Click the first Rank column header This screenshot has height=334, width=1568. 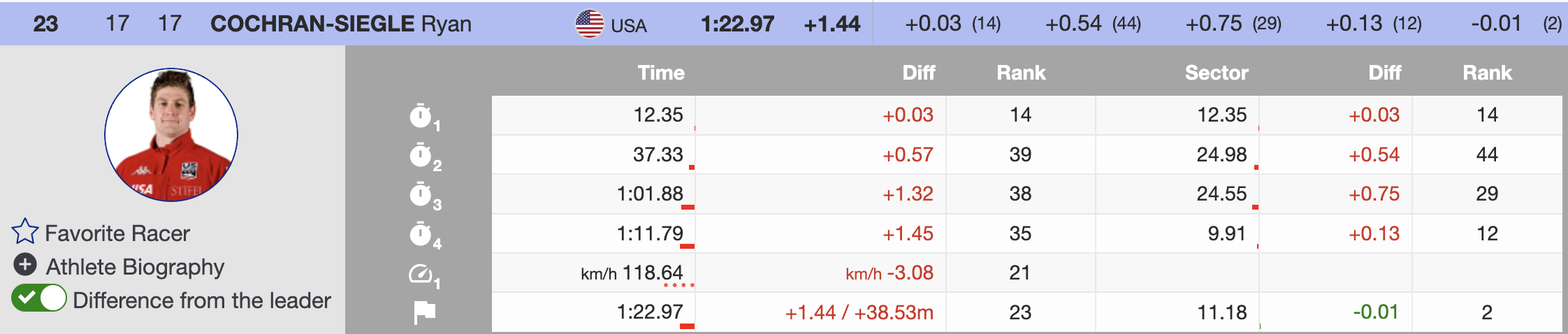[x=1021, y=73]
